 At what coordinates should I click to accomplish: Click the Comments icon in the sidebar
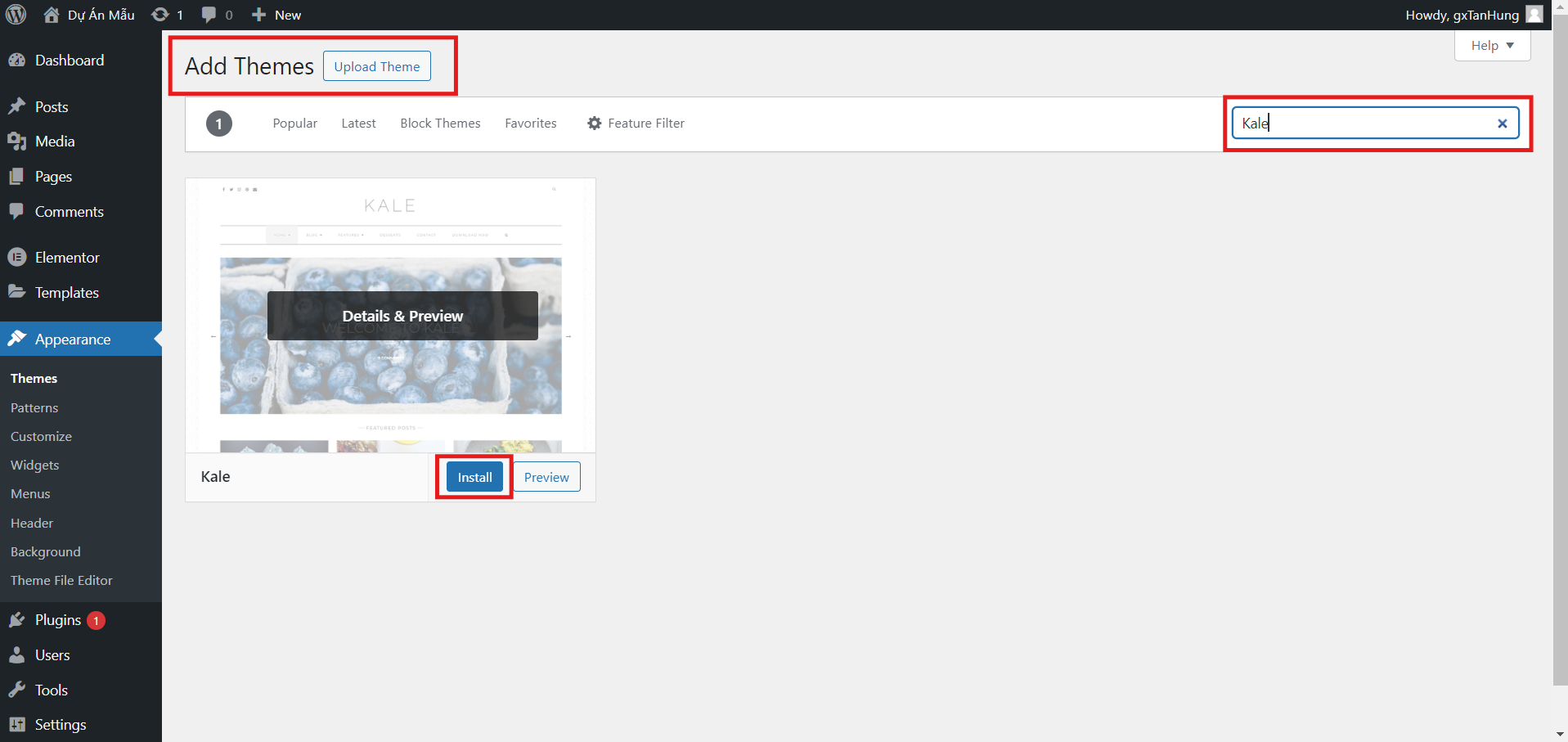tap(17, 211)
